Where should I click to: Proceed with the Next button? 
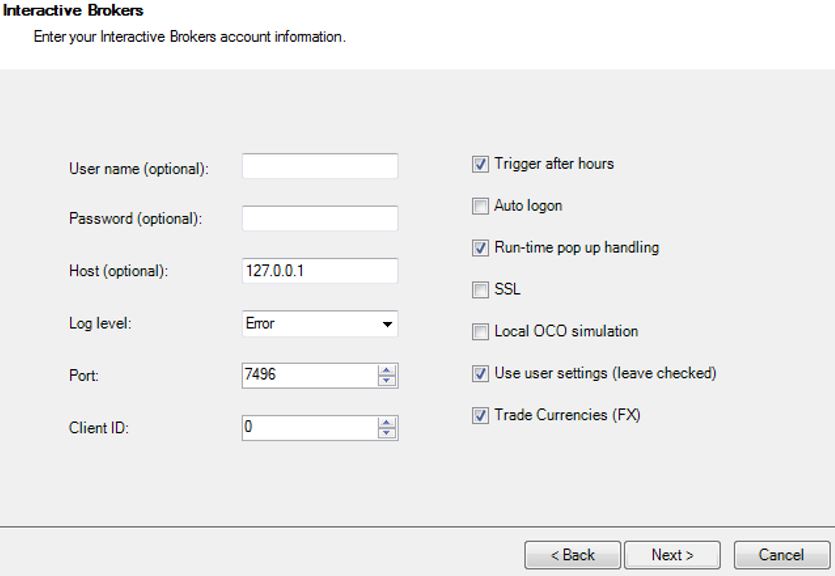pos(672,555)
